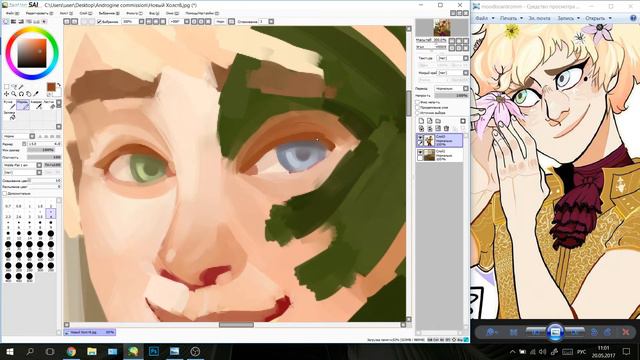Delete the image with red X in viewer
This screenshot has width=640, height=360.
[x=626, y=333]
